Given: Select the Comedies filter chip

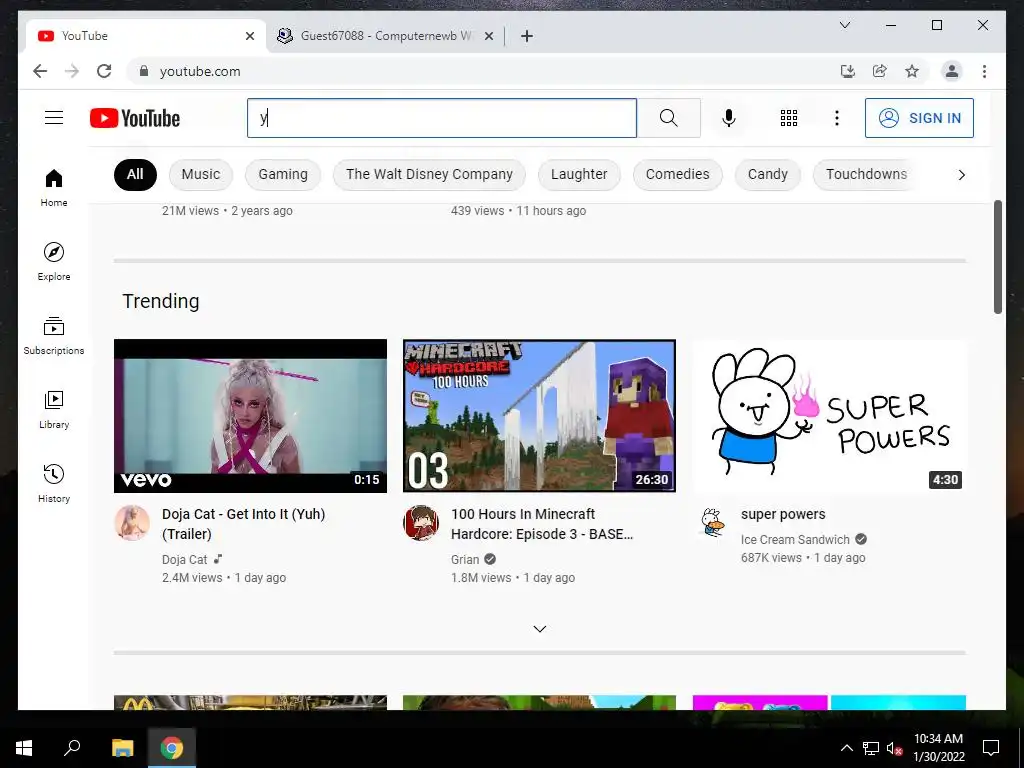Looking at the screenshot, I should (677, 174).
